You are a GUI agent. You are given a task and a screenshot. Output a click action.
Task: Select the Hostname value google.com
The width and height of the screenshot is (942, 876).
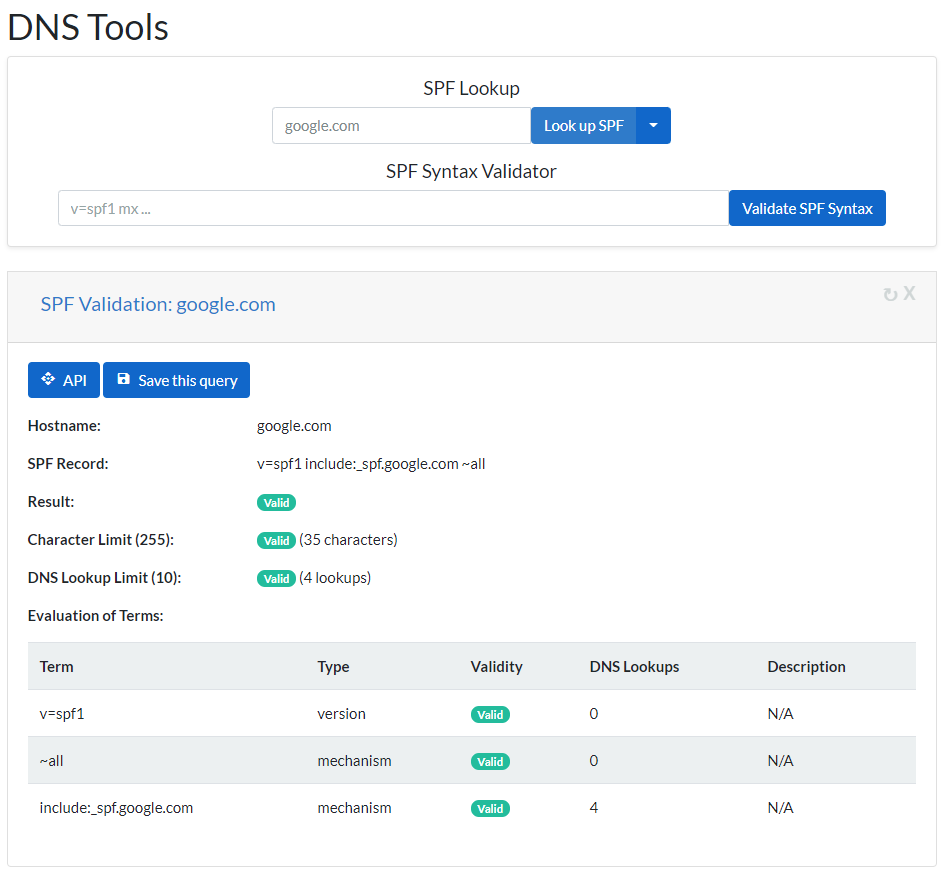pyautogui.click(x=294, y=426)
